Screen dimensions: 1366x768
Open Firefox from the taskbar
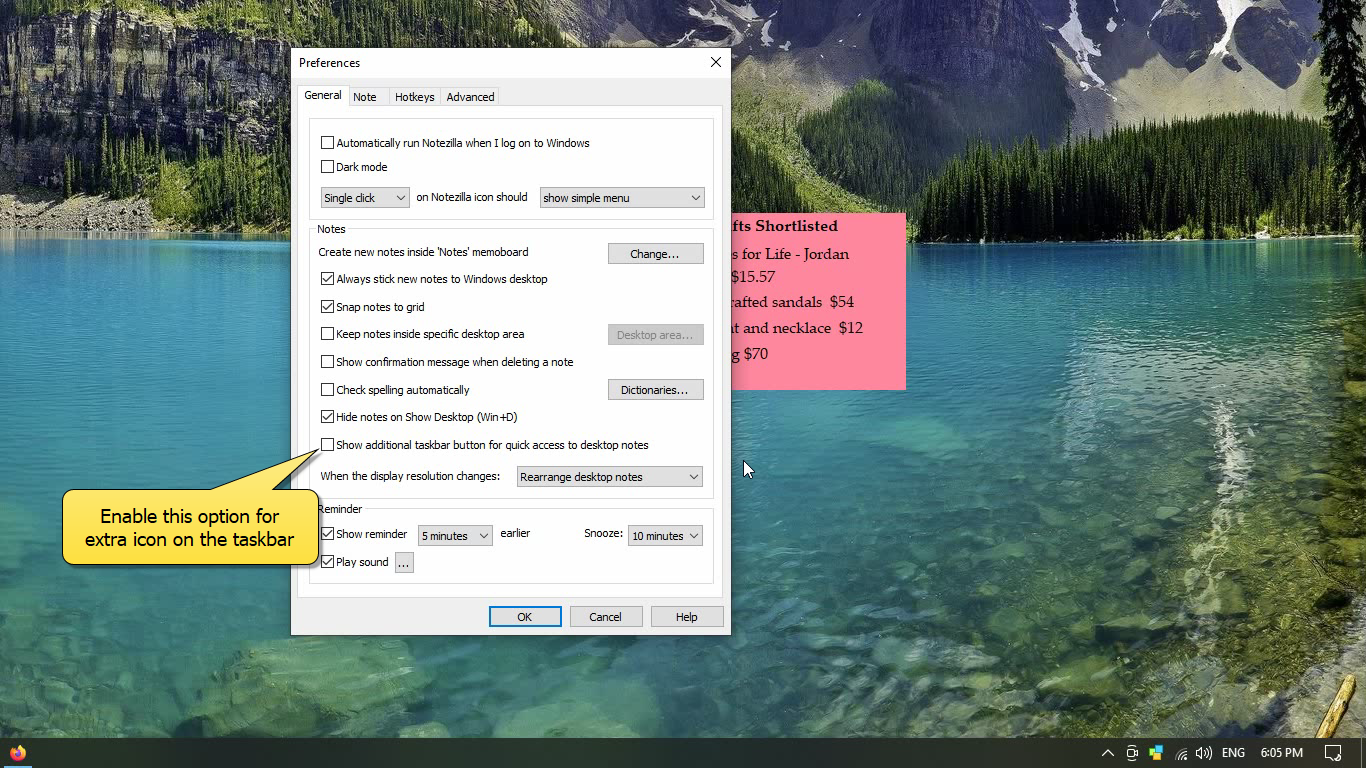tap(18, 753)
